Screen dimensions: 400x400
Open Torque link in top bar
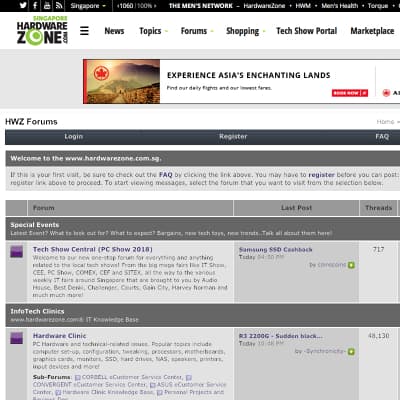378,6
